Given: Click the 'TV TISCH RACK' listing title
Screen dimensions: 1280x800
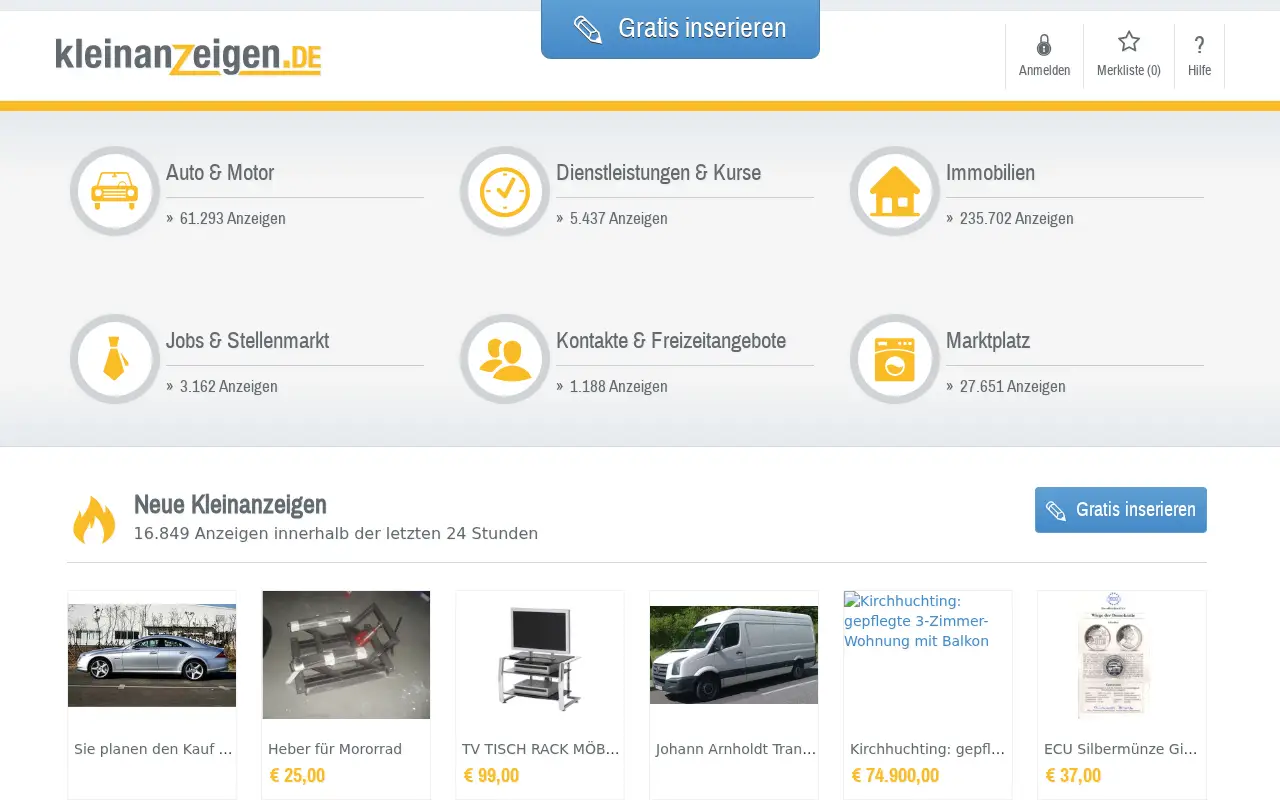Looking at the screenshot, I should (x=541, y=749).
